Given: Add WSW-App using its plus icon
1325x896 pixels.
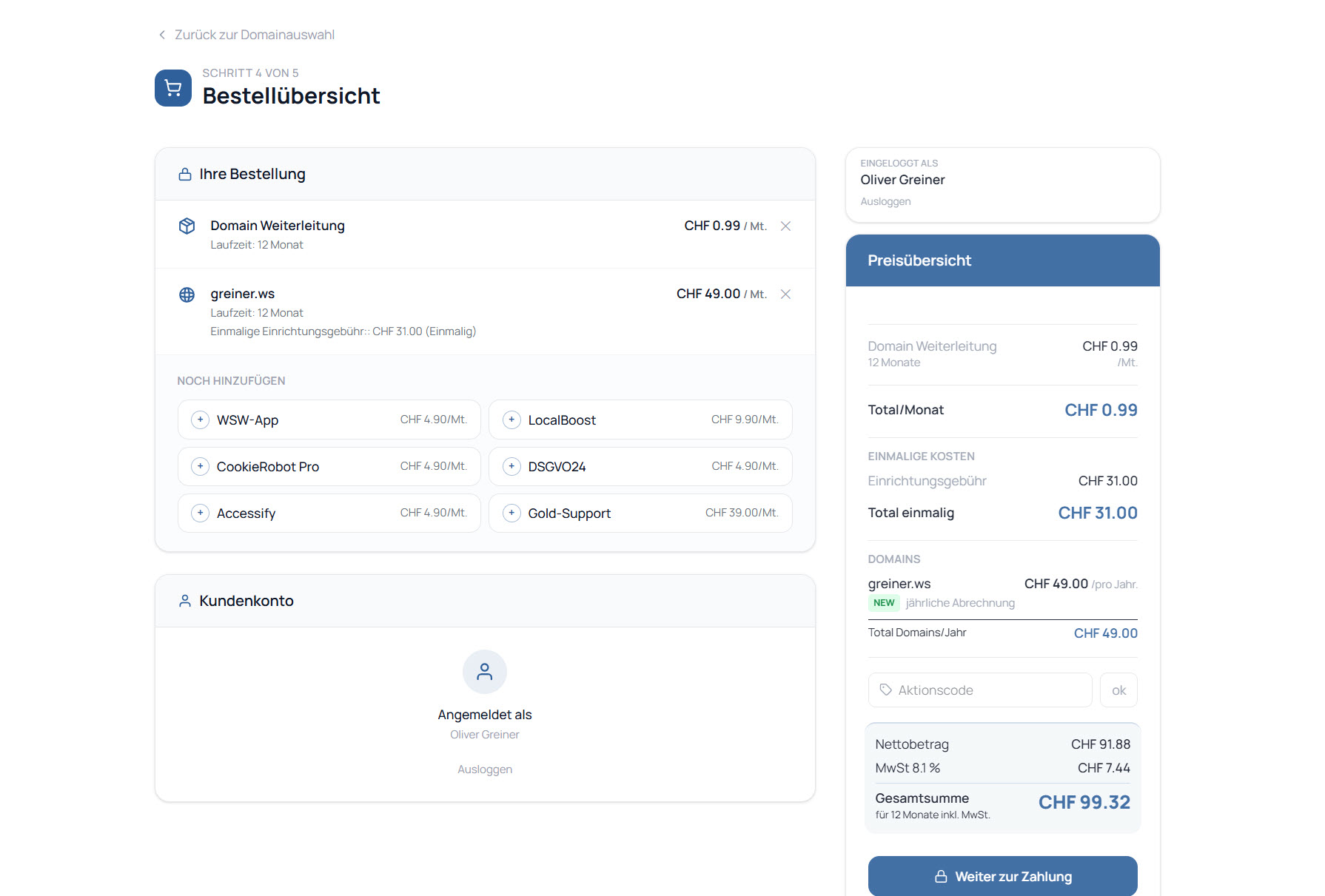Looking at the screenshot, I should click(200, 420).
